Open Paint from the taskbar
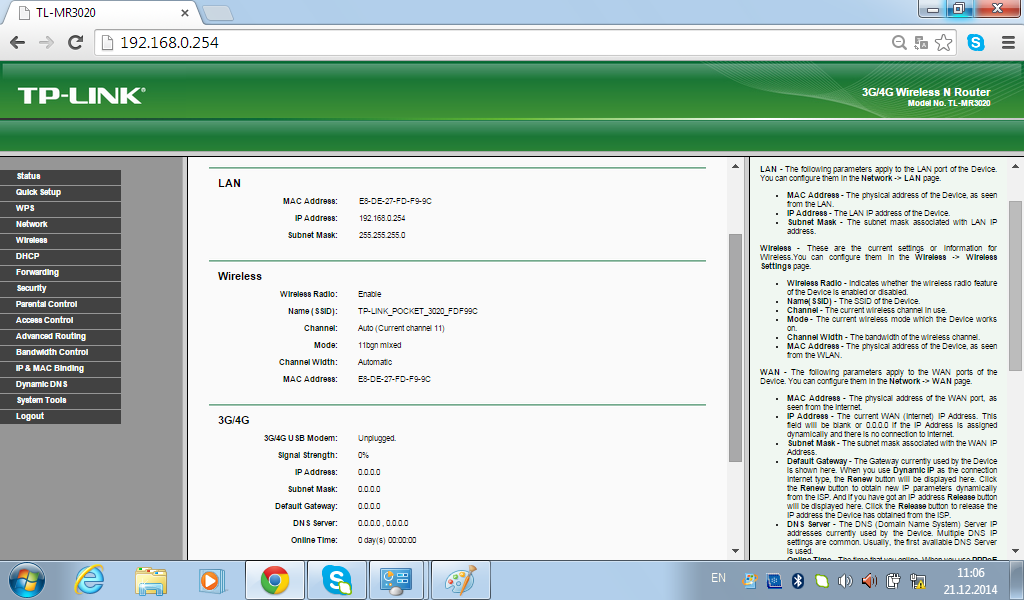Viewport: 1024px width, 600px height. pyautogui.click(x=460, y=580)
